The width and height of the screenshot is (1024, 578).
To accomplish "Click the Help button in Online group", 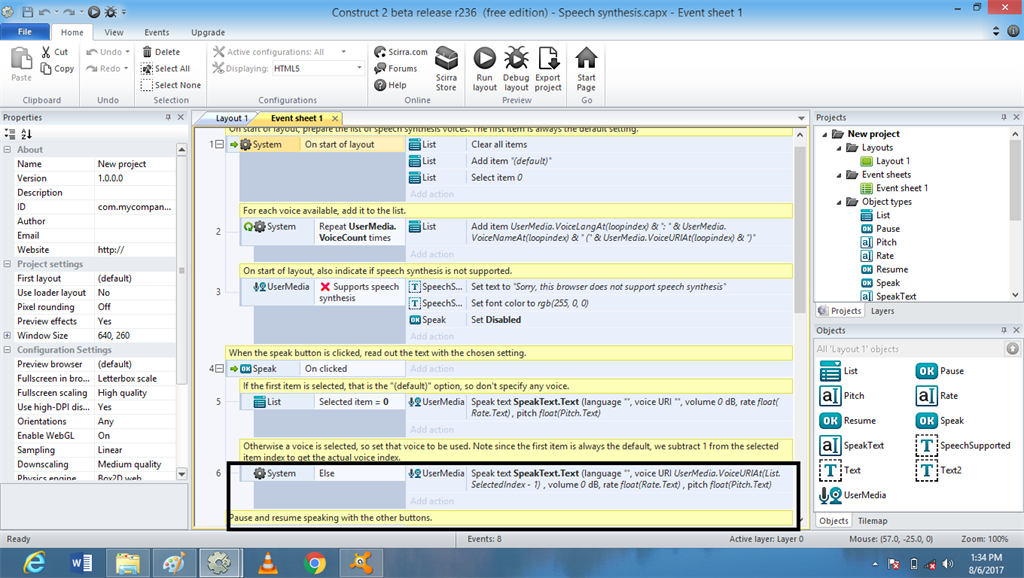I will click(x=391, y=85).
